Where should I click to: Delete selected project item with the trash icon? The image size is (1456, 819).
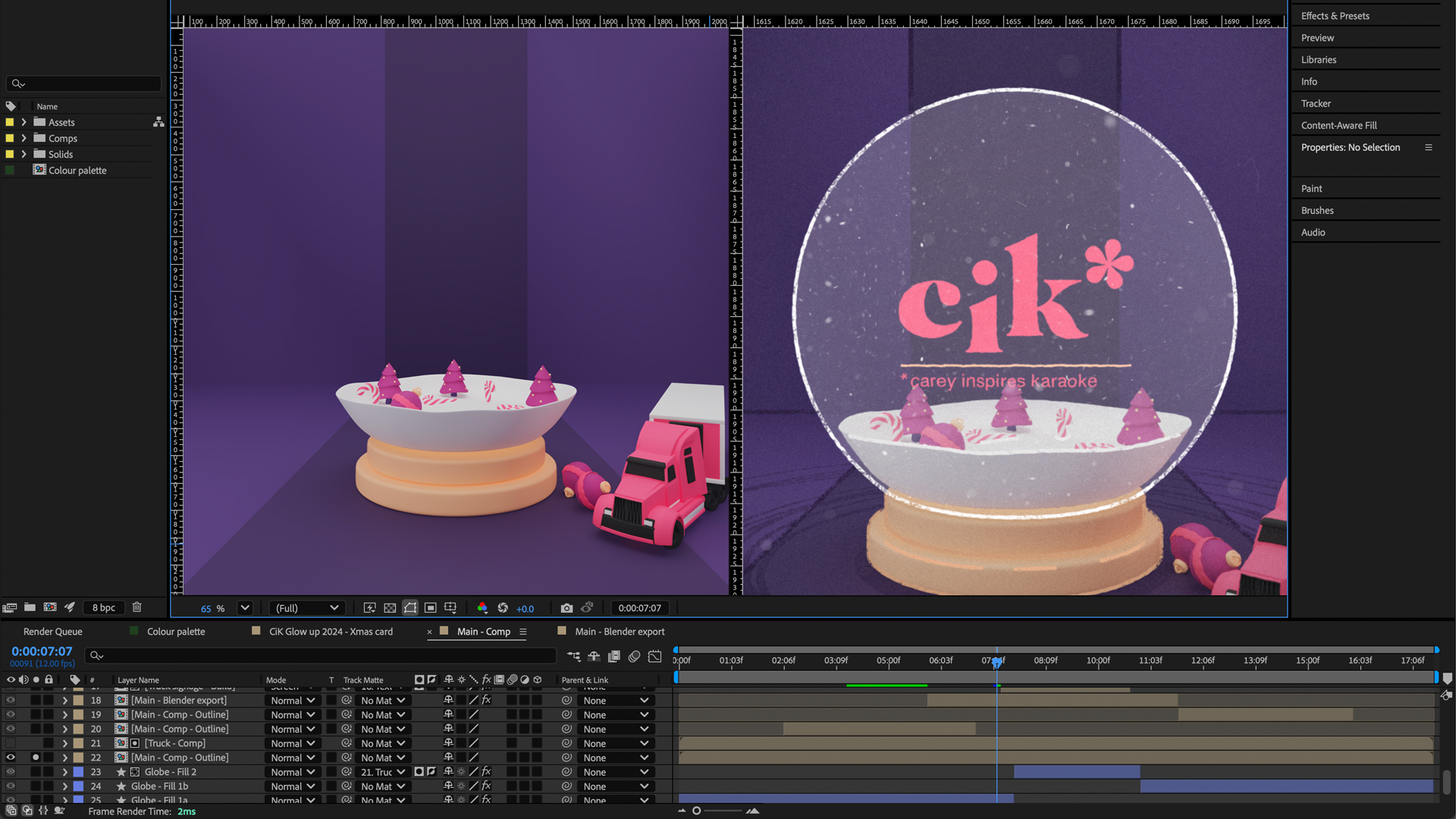(x=137, y=607)
